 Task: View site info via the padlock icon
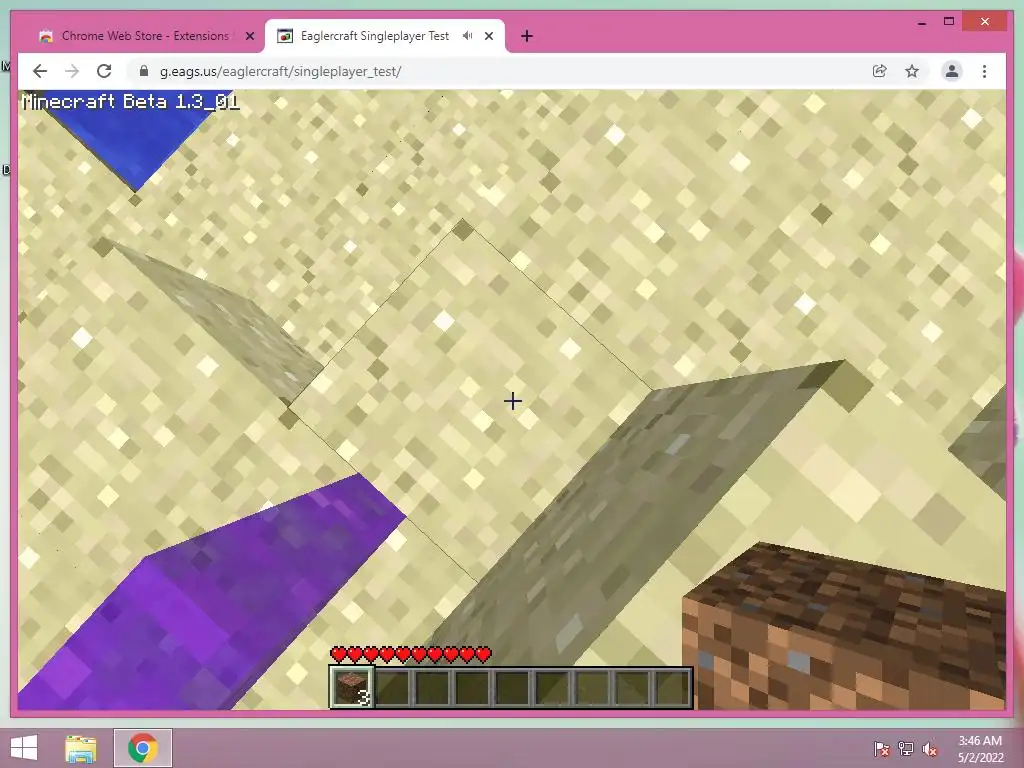tap(144, 71)
